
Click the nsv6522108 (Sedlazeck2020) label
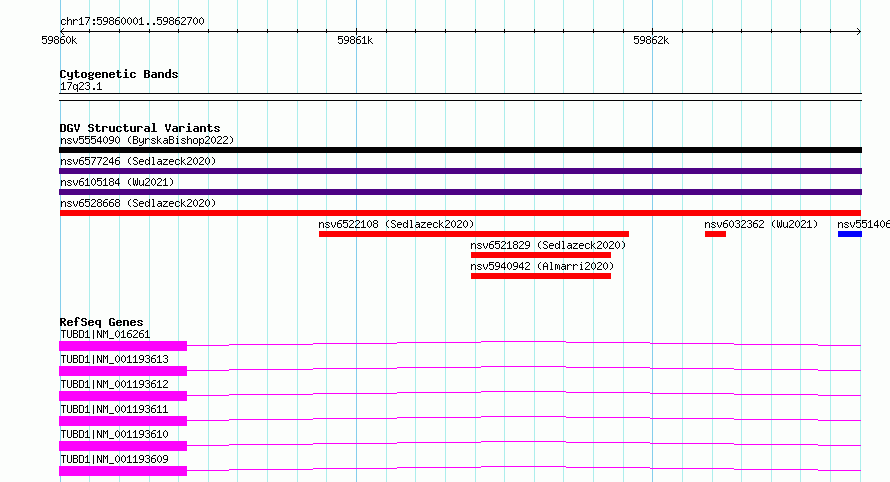[396, 224]
